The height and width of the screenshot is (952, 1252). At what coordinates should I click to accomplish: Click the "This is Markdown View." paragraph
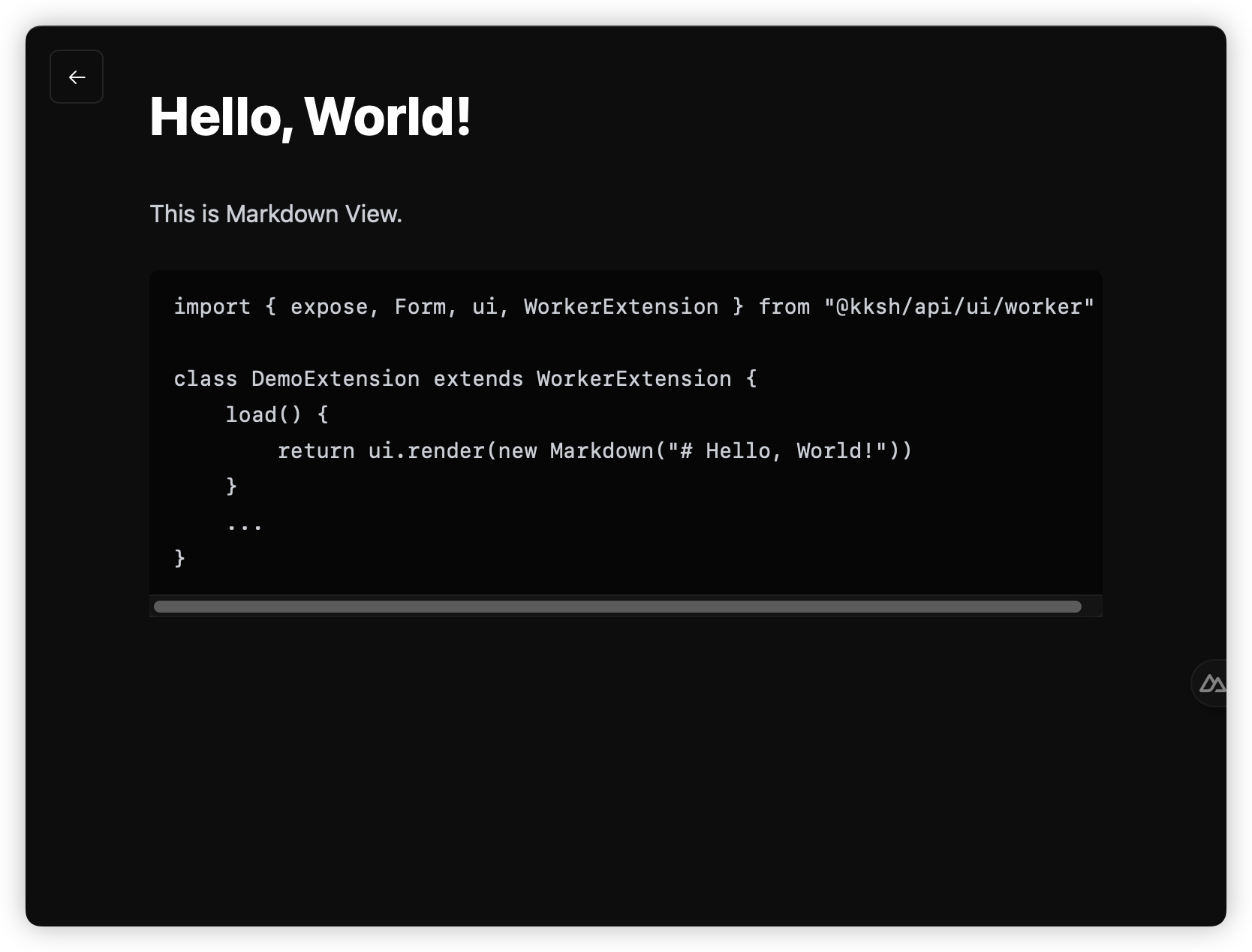point(275,214)
